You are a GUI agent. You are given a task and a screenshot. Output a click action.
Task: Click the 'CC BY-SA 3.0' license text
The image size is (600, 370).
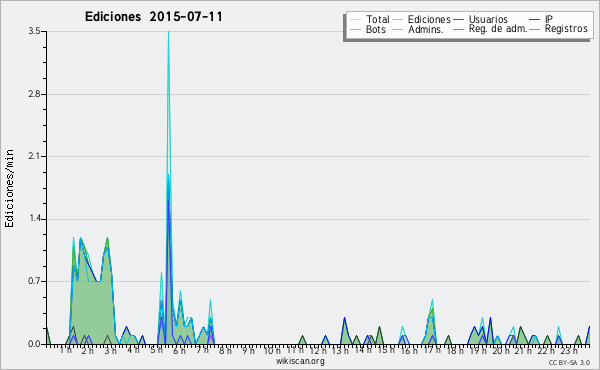[x=569, y=363]
